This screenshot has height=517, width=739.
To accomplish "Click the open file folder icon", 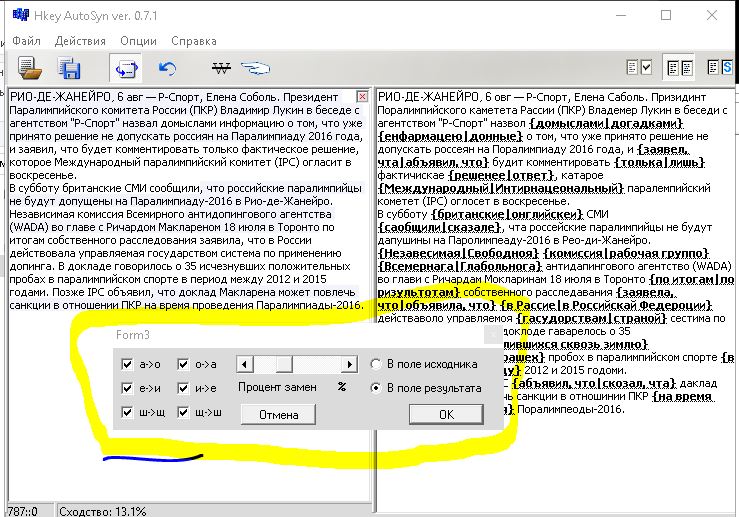I will pyautogui.click(x=31, y=68).
